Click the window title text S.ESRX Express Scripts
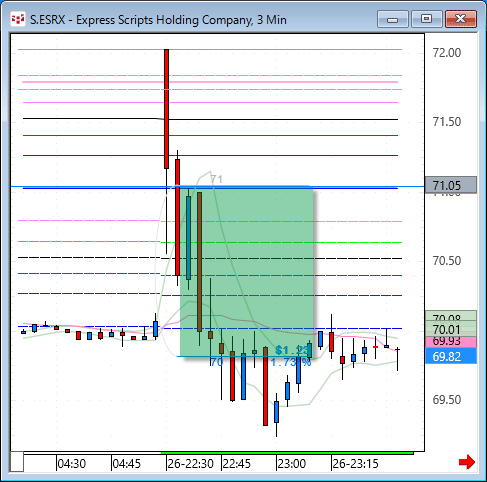The width and height of the screenshot is (487, 482). tap(158, 20)
